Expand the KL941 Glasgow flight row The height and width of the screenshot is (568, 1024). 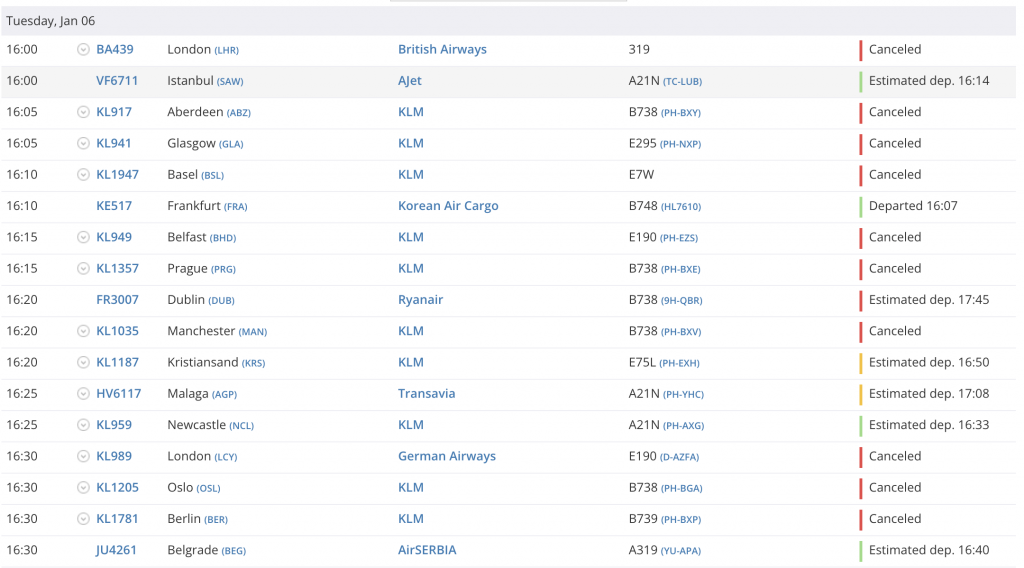pos(83,143)
